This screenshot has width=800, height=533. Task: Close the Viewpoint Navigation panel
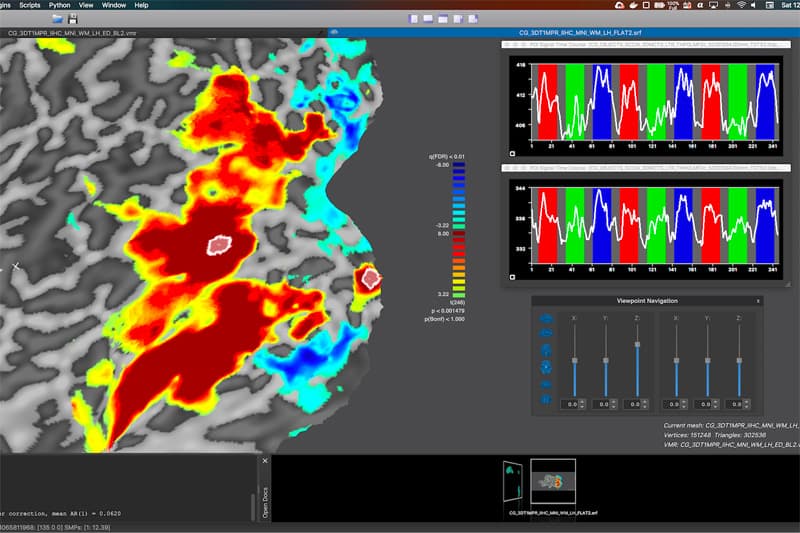[x=758, y=301]
